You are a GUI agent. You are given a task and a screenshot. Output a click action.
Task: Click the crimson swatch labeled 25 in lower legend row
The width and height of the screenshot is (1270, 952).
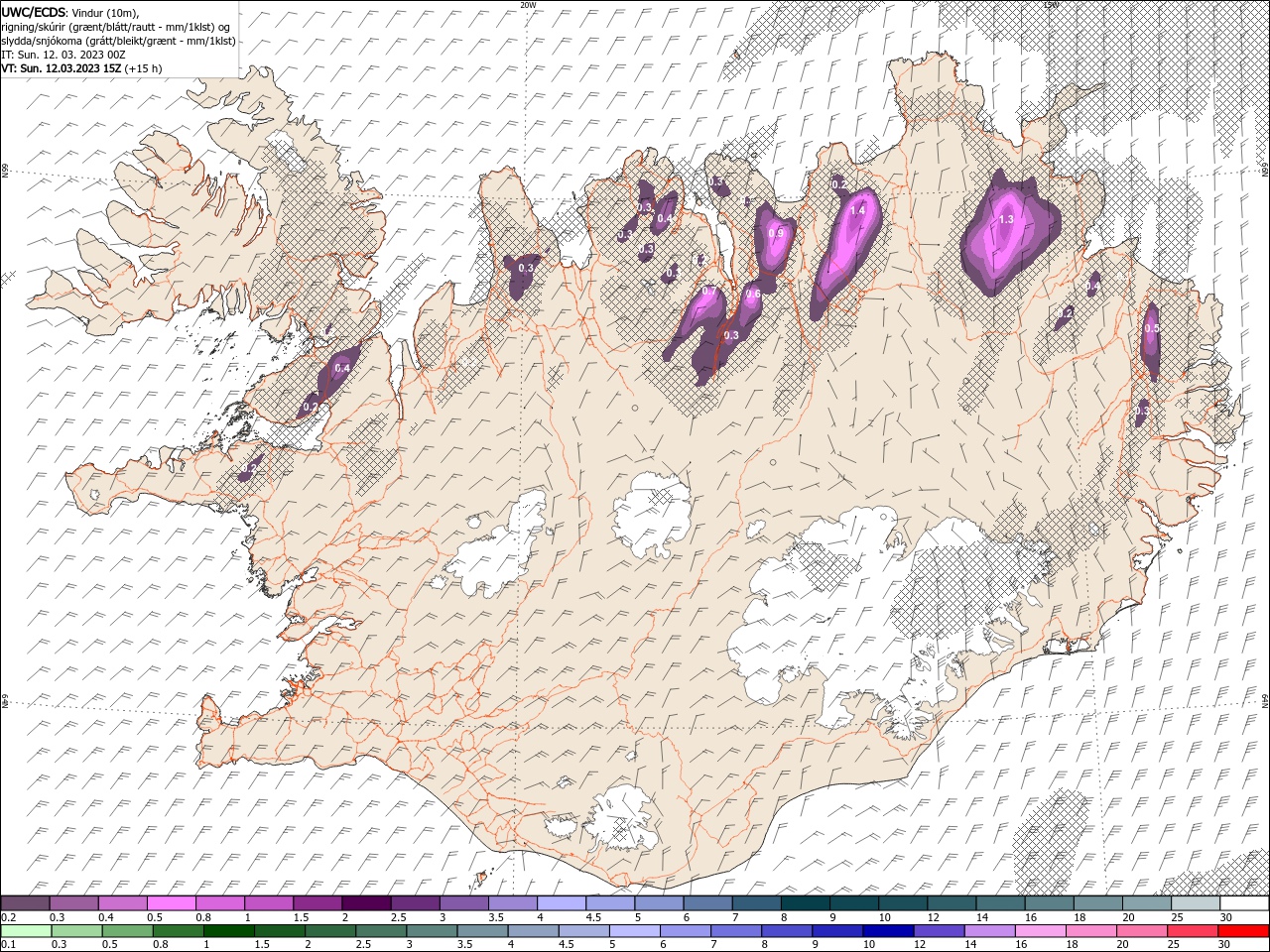[x=1193, y=931]
